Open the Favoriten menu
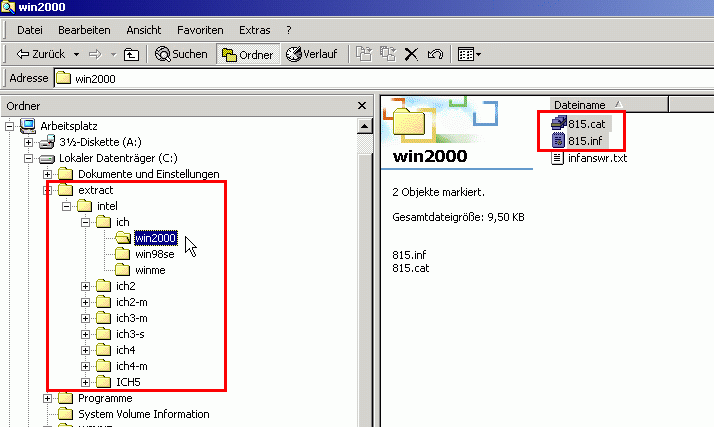714x427 pixels. (x=200, y=30)
